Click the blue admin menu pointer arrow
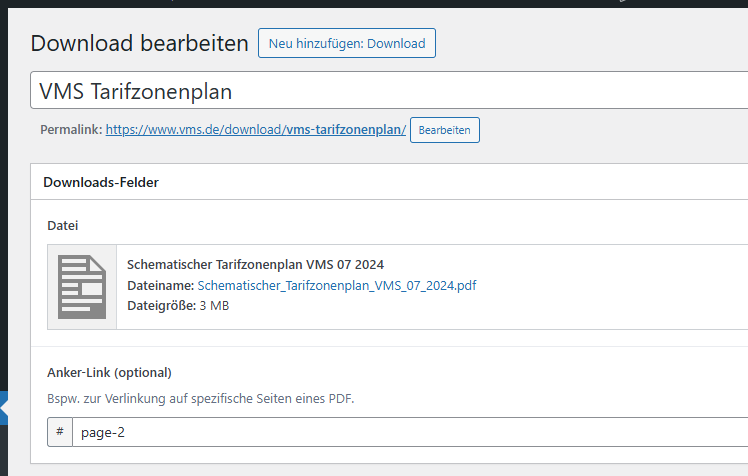748x476 pixels. [4, 409]
